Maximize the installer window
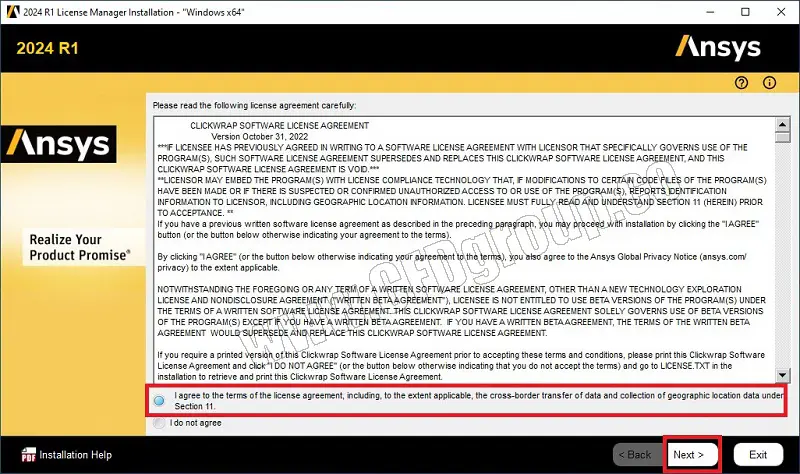 745,12
